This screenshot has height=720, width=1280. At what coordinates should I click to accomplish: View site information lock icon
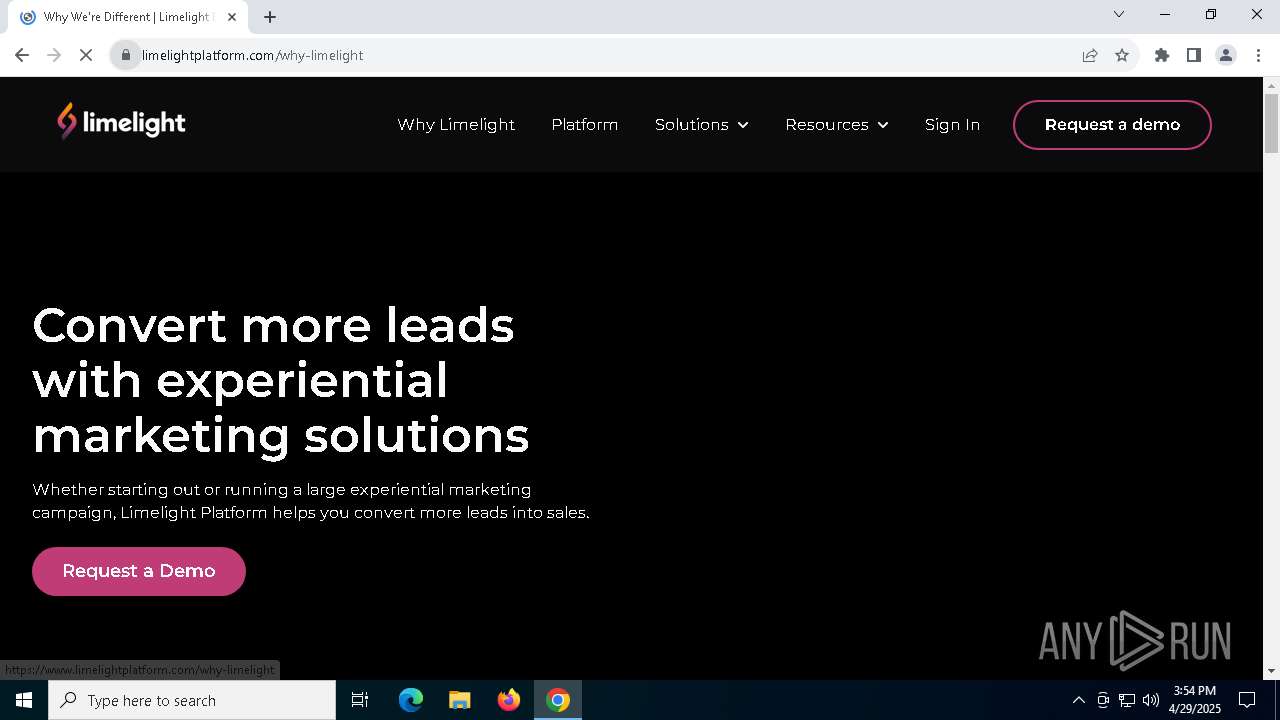(x=126, y=55)
